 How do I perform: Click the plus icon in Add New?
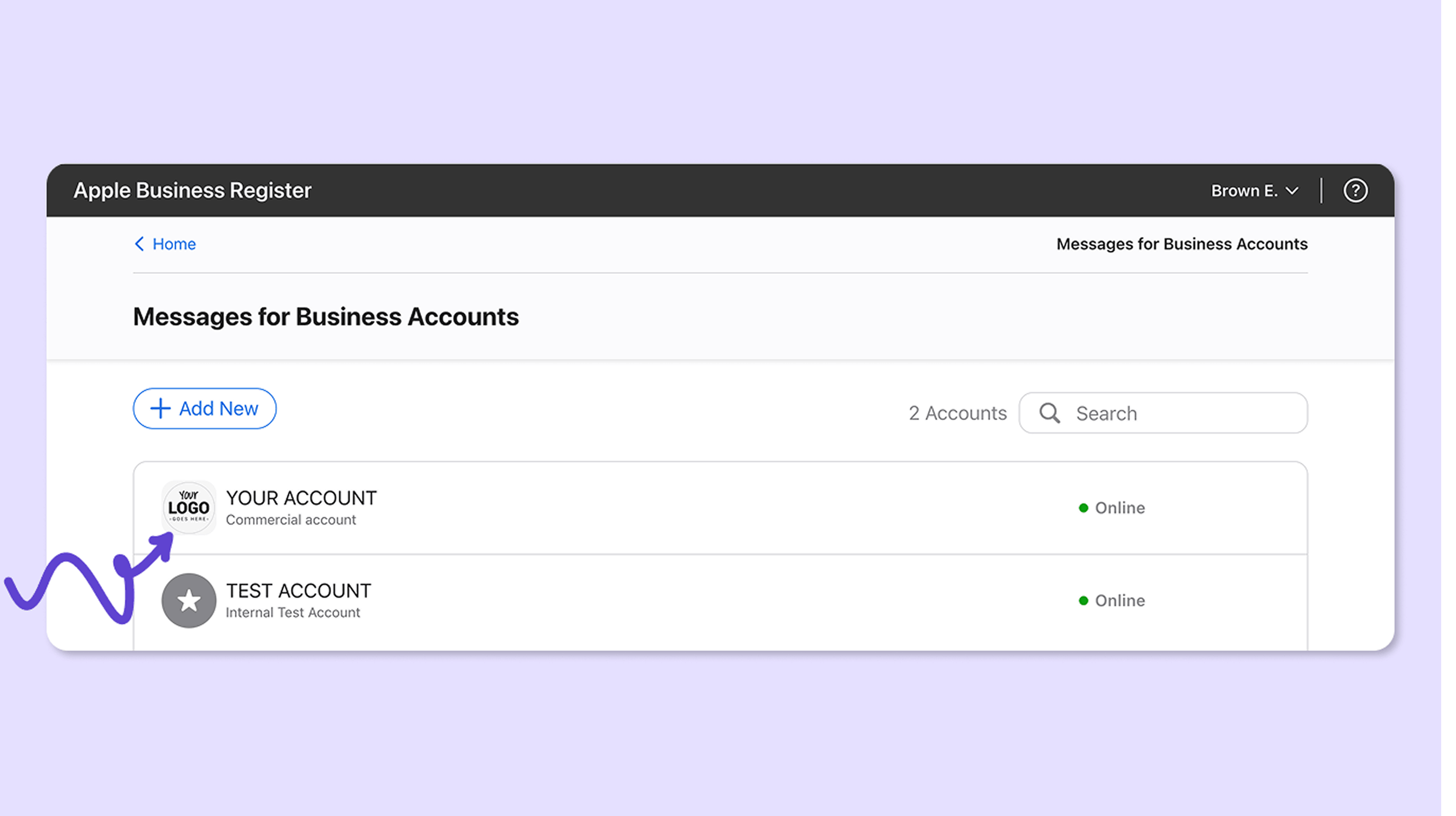click(x=161, y=409)
